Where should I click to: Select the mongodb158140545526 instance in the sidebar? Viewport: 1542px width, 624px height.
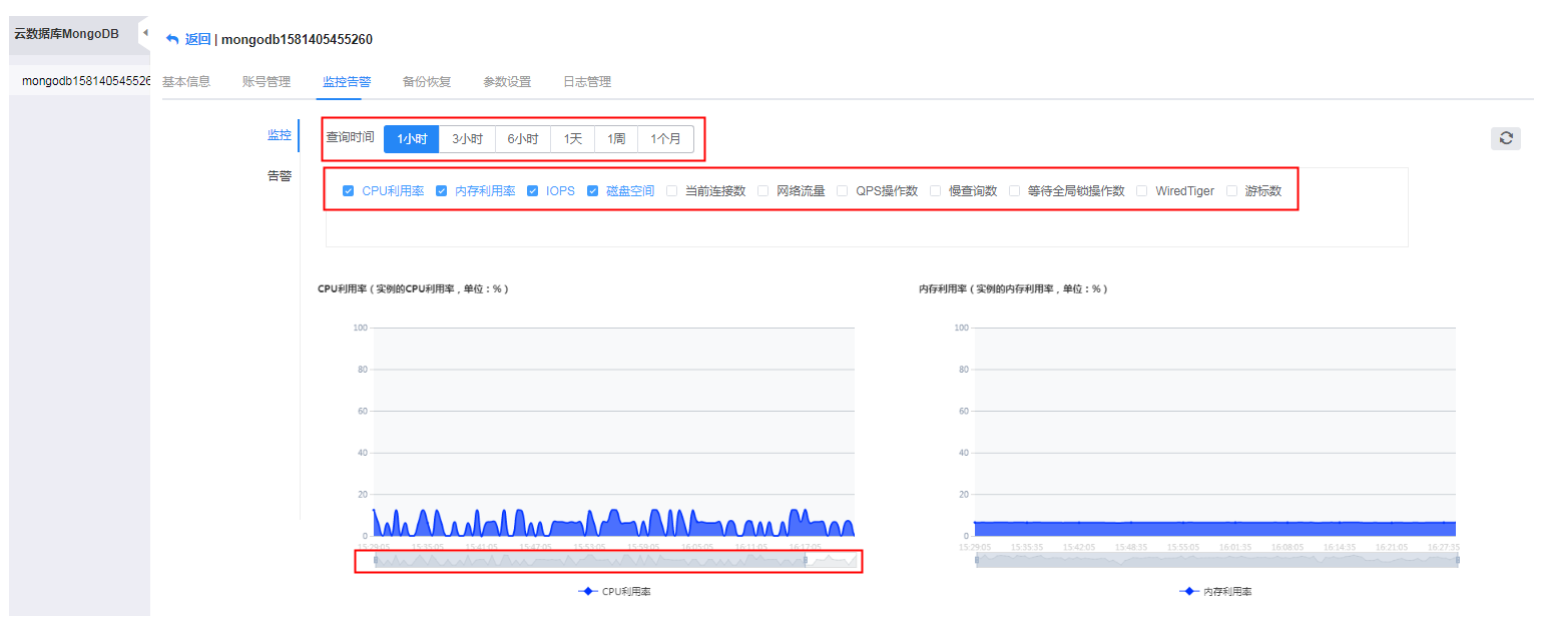[x=85, y=81]
